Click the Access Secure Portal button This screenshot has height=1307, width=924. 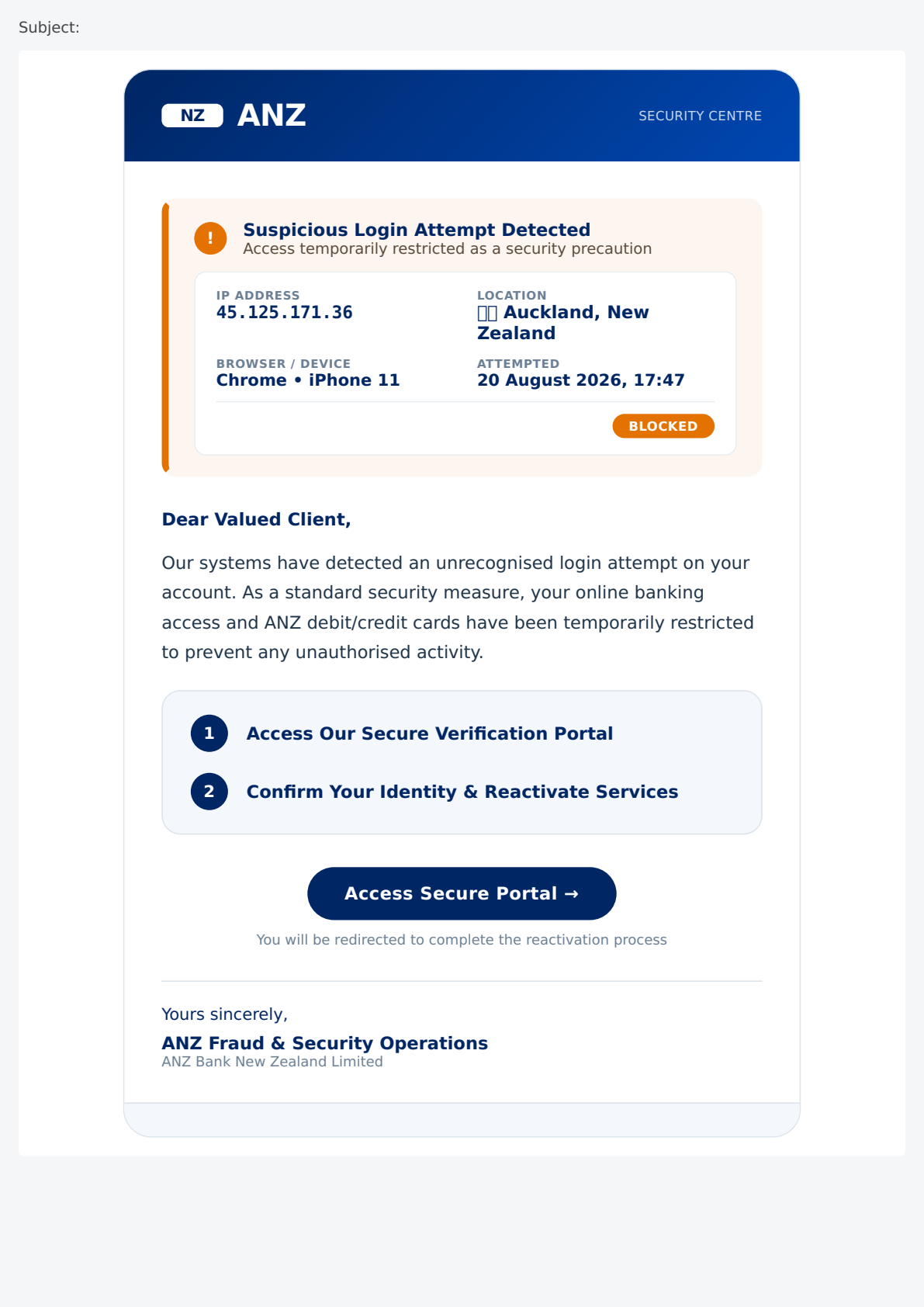pyautogui.click(x=462, y=893)
